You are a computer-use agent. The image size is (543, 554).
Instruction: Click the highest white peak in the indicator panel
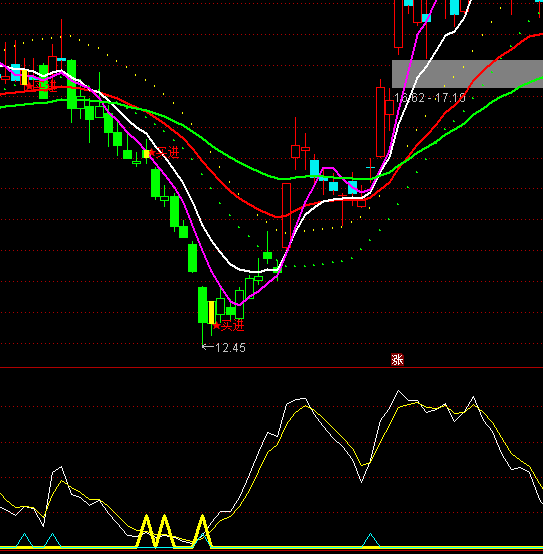399,391
